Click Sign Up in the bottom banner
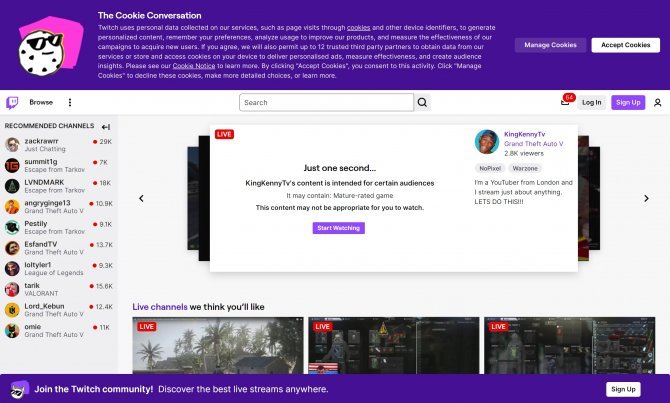This screenshot has height=403, width=670. point(623,389)
